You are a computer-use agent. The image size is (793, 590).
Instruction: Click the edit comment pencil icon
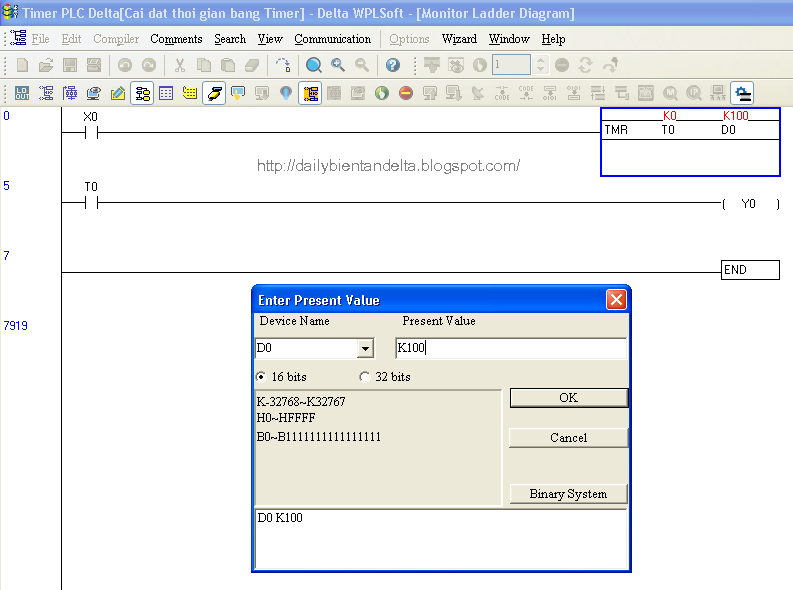tap(117, 93)
